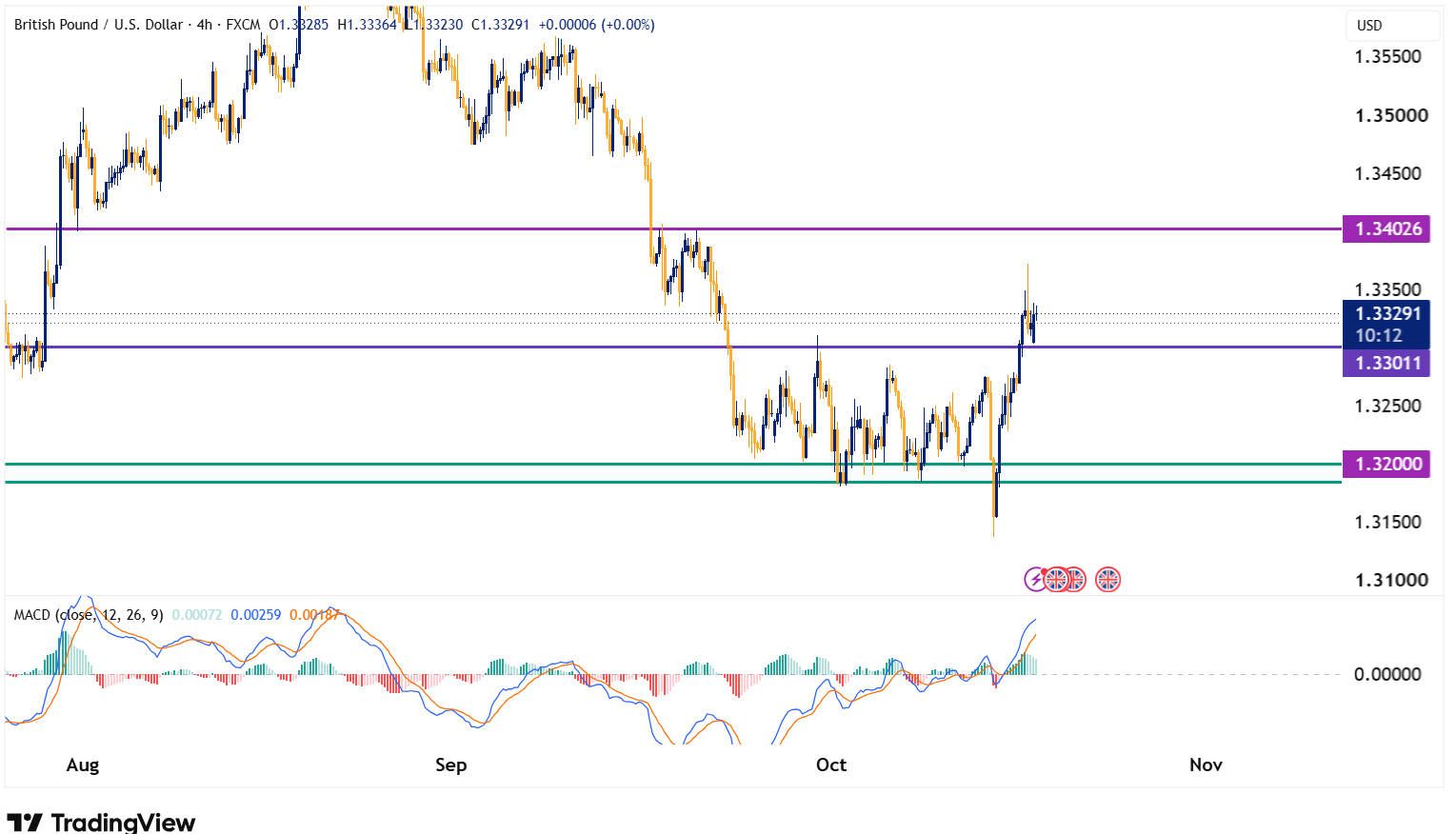The width and height of the screenshot is (1456, 834).
Task: Click the MACD line value 0.00259
Action: pyautogui.click(x=256, y=615)
